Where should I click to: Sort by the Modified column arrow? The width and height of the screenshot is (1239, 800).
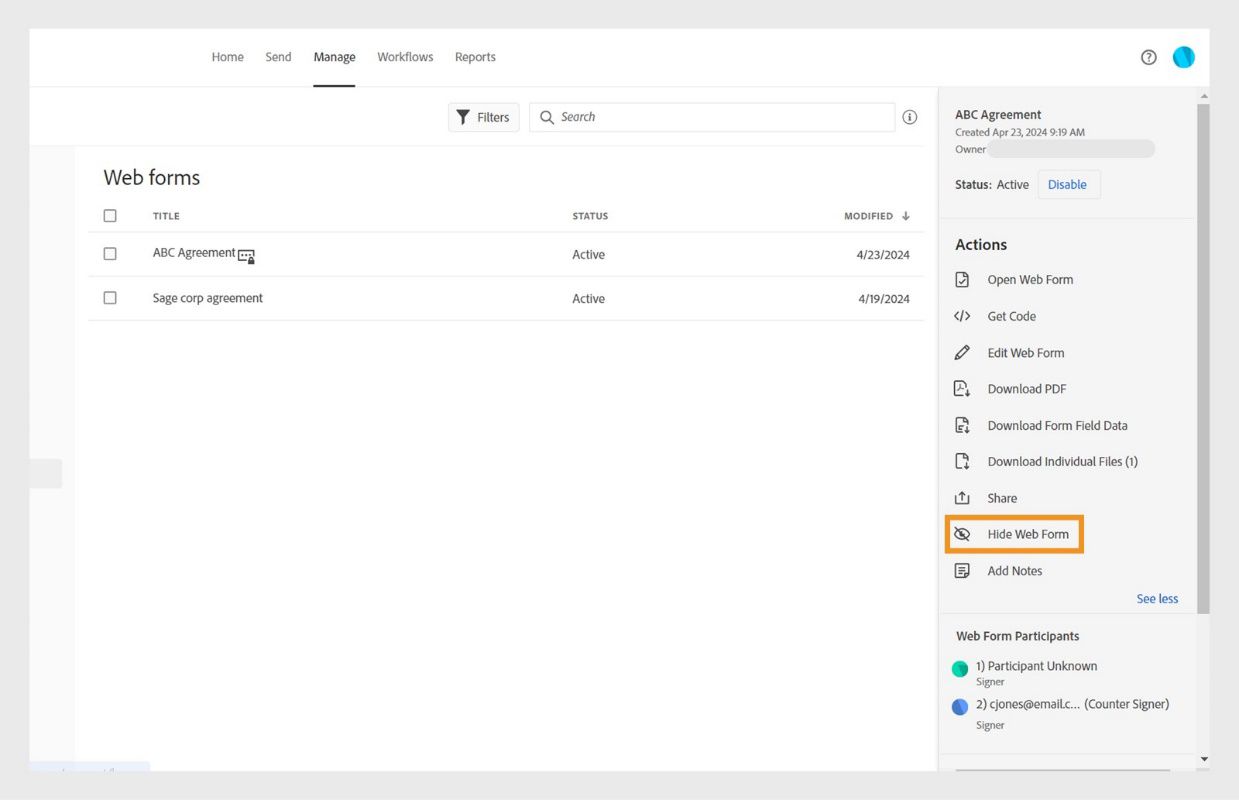906,216
